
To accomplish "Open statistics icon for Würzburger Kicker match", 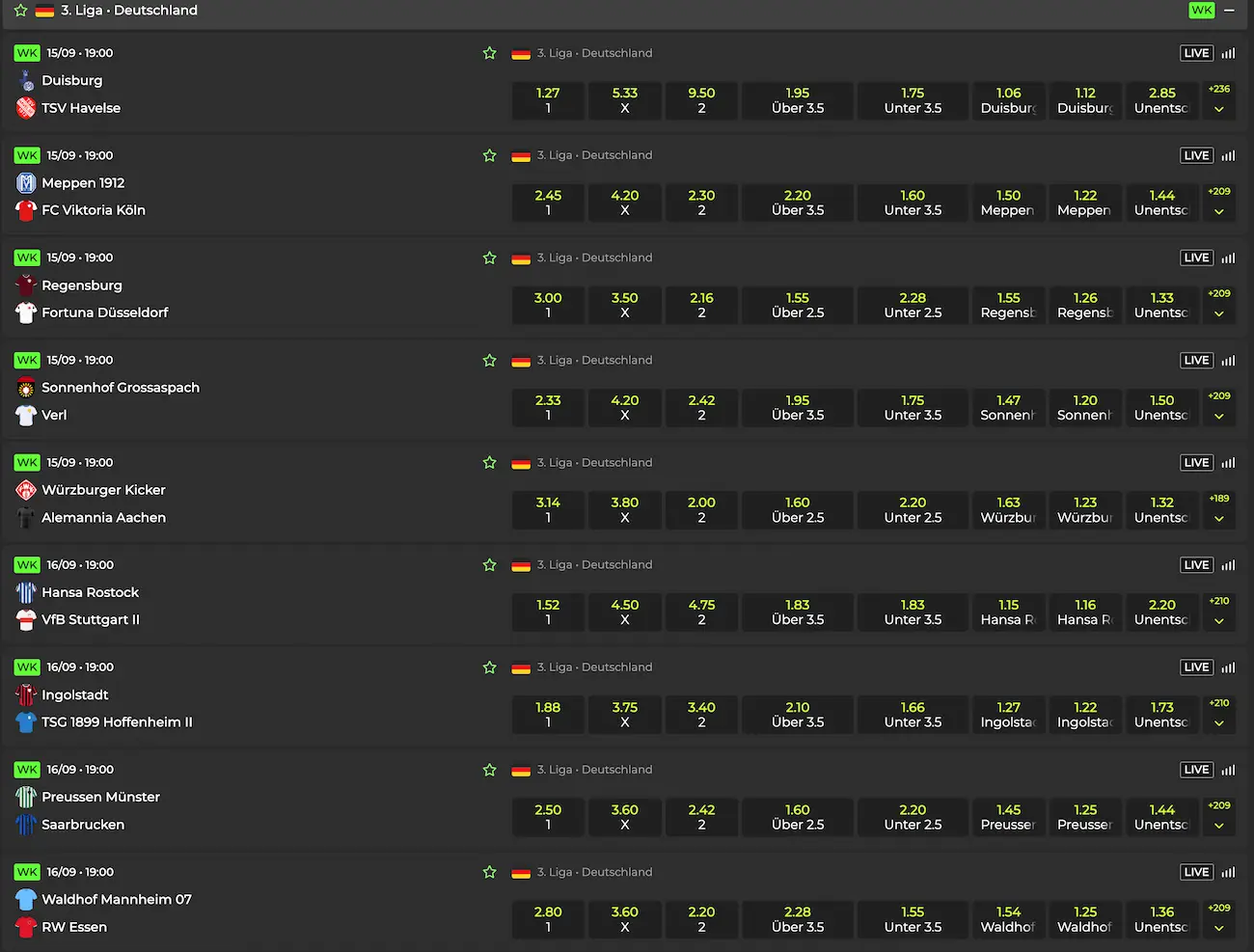I will pos(1228,463).
